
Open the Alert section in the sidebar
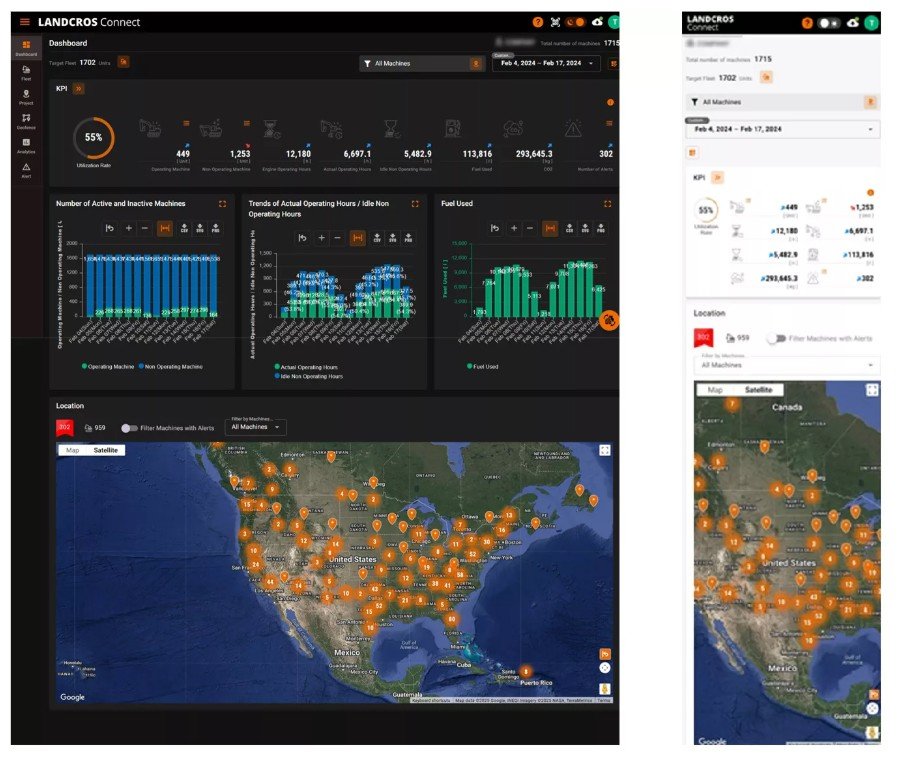point(25,169)
